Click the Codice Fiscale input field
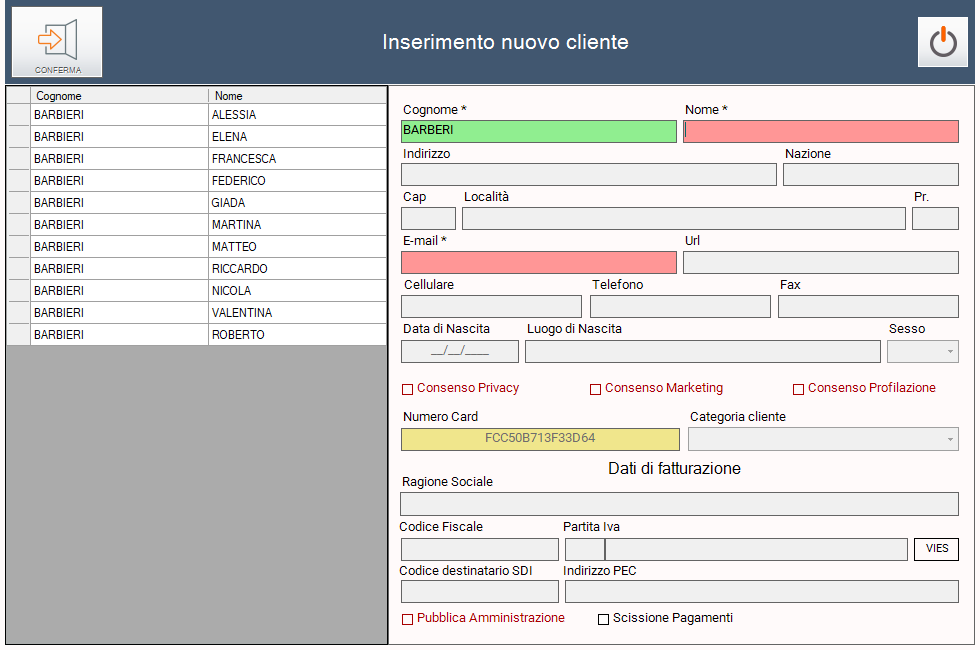Image resolution: width=980 pixels, height=650 pixels. coord(480,549)
